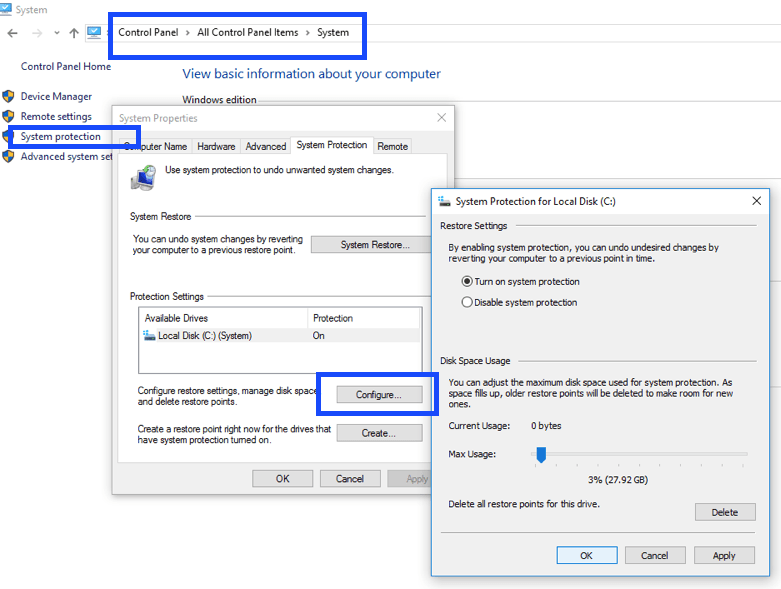This screenshot has width=781, height=589.
Task: Click the computer icon in the address bar
Action: [94, 33]
